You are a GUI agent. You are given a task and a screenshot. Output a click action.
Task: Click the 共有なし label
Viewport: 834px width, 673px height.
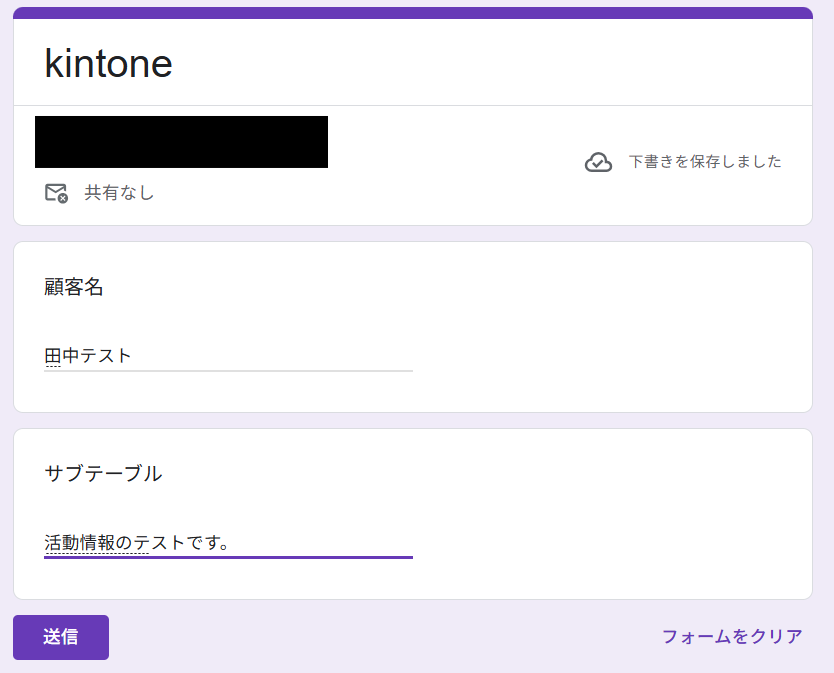pyautogui.click(x=119, y=193)
